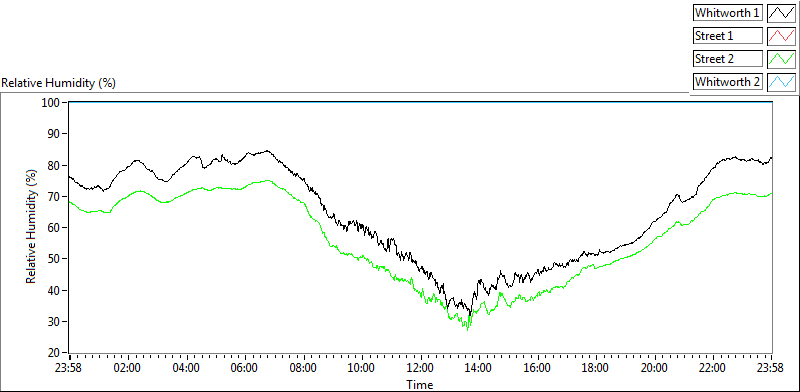Screen dimensions: 800x392
Task: Click the 14:00 time axis marker
Action: point(480,368)
